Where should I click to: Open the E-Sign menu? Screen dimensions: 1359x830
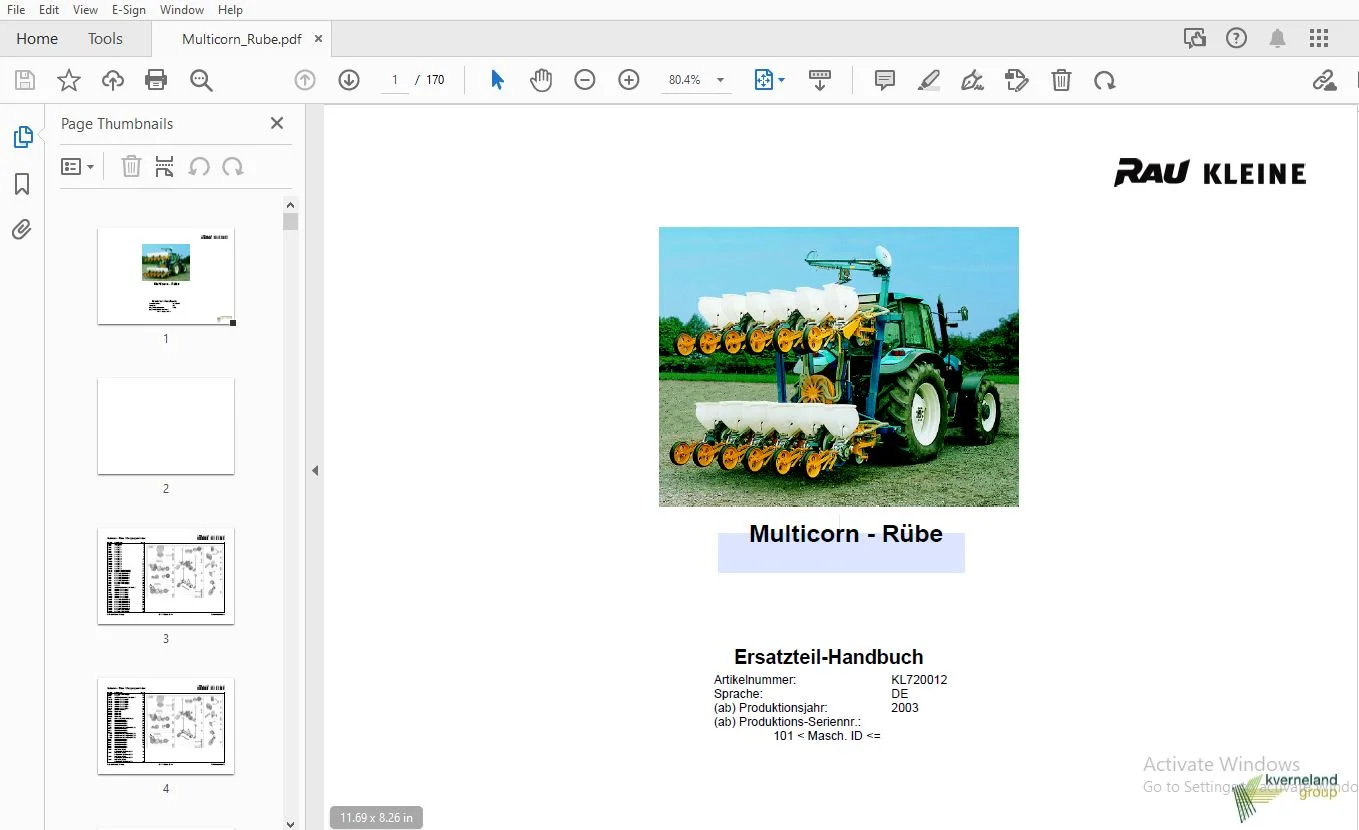point(128,10)
